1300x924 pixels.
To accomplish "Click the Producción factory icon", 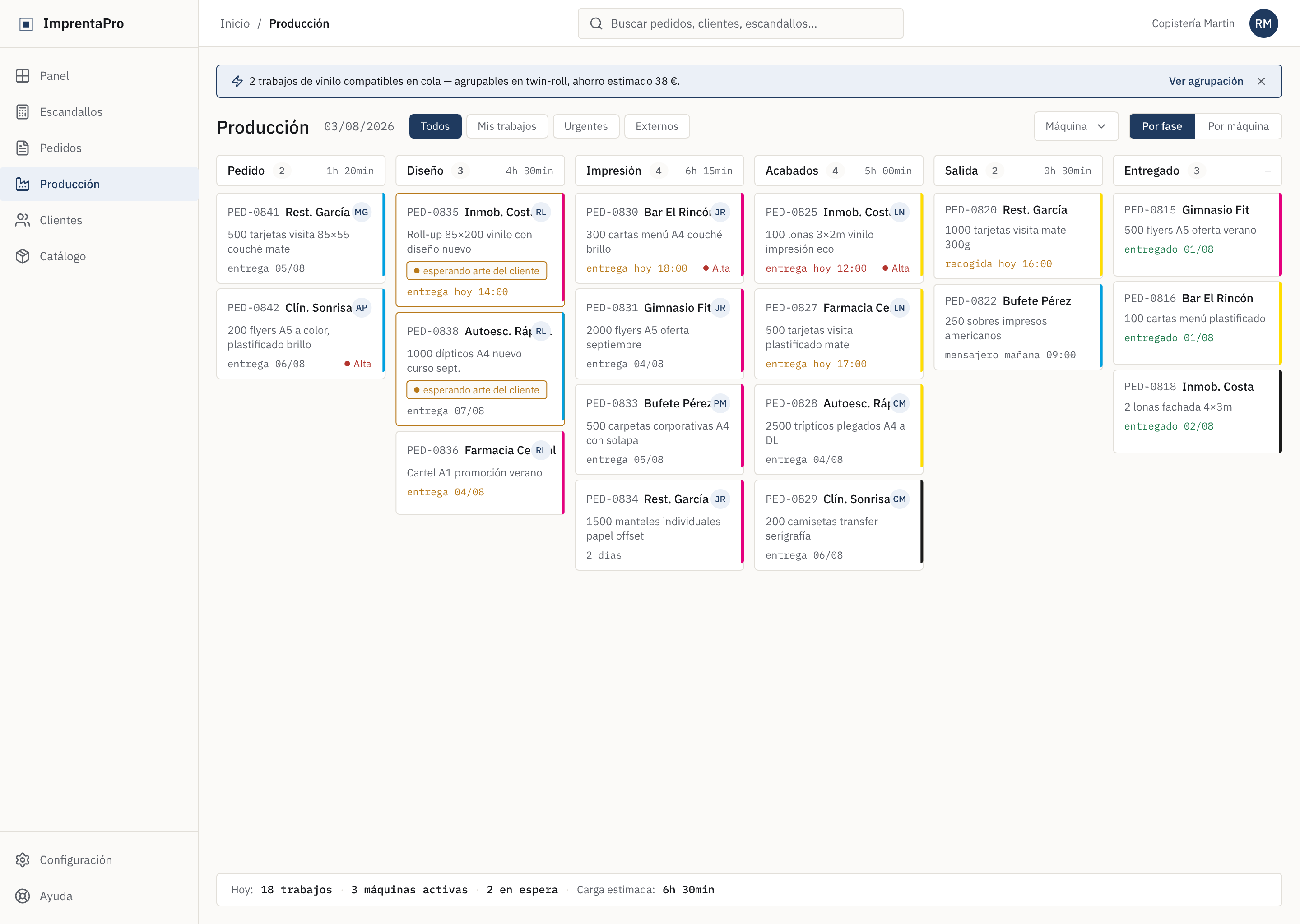I will [x=23, y=185].
